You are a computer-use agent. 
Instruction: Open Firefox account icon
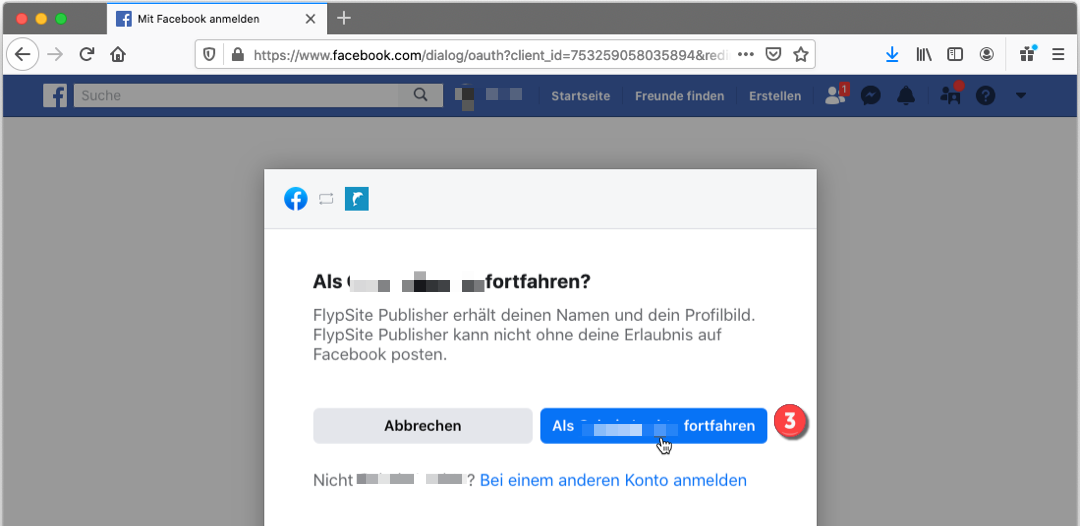coord(987,54)
